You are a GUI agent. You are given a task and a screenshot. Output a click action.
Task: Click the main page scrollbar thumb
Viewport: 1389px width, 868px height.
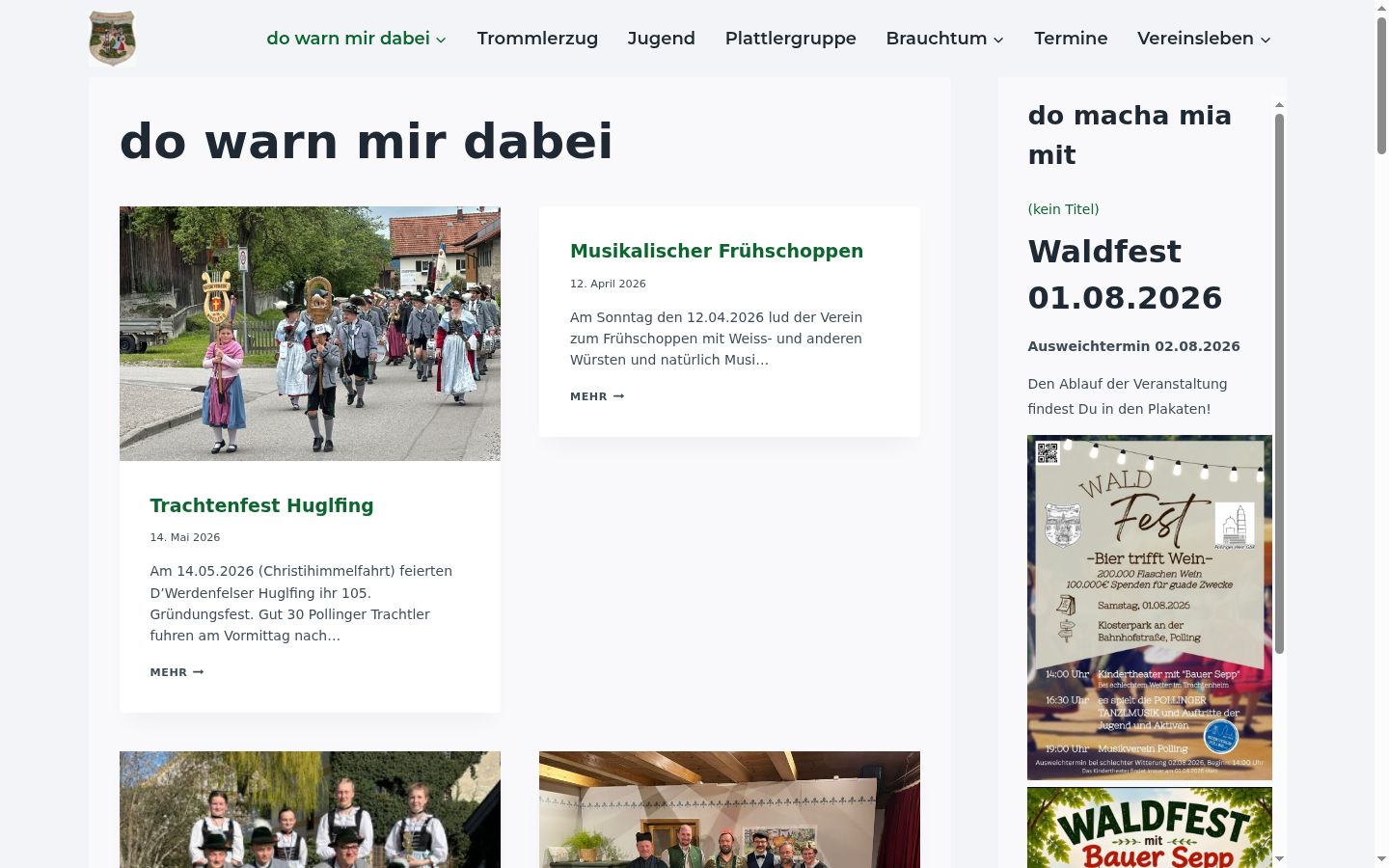tap(1381, 85)
